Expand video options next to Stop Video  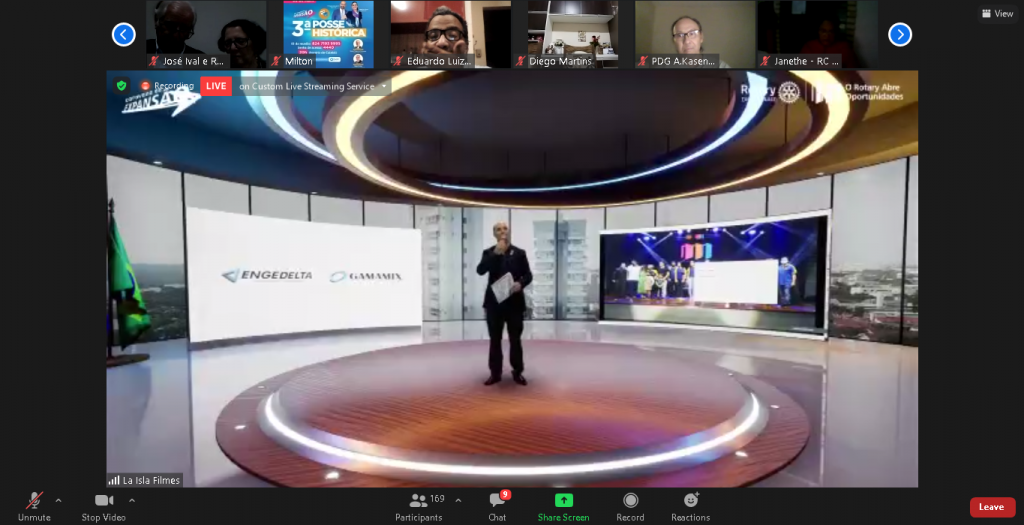pos(132,500)
